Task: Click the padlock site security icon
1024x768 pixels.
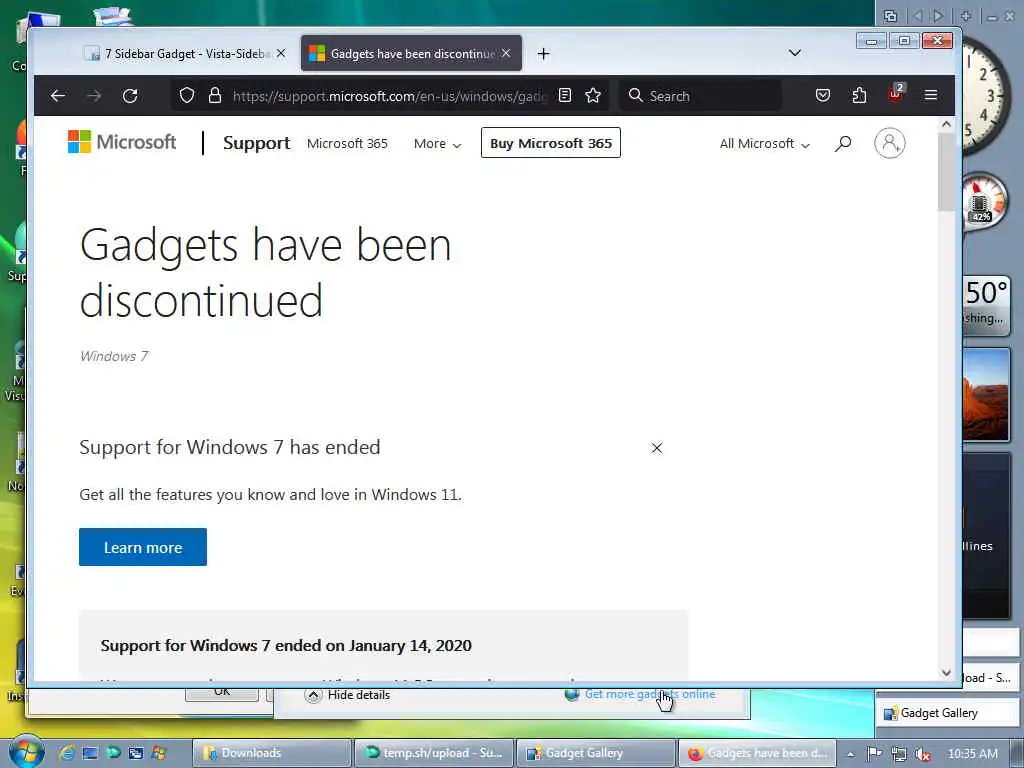Action: click(215, 96)
